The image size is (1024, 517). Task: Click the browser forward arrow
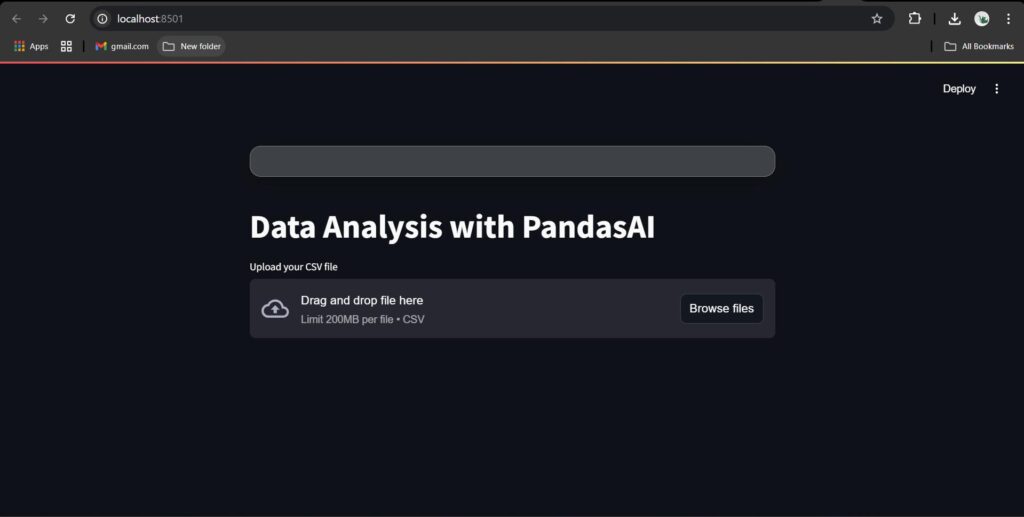coord(43,19)
